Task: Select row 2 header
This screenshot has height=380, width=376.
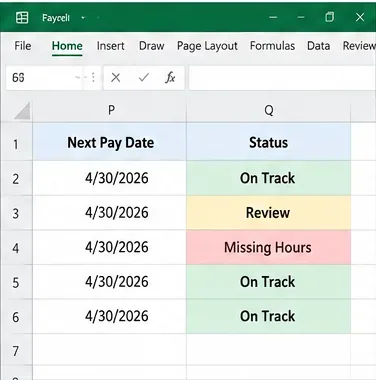Action: (x=16, y=179)
